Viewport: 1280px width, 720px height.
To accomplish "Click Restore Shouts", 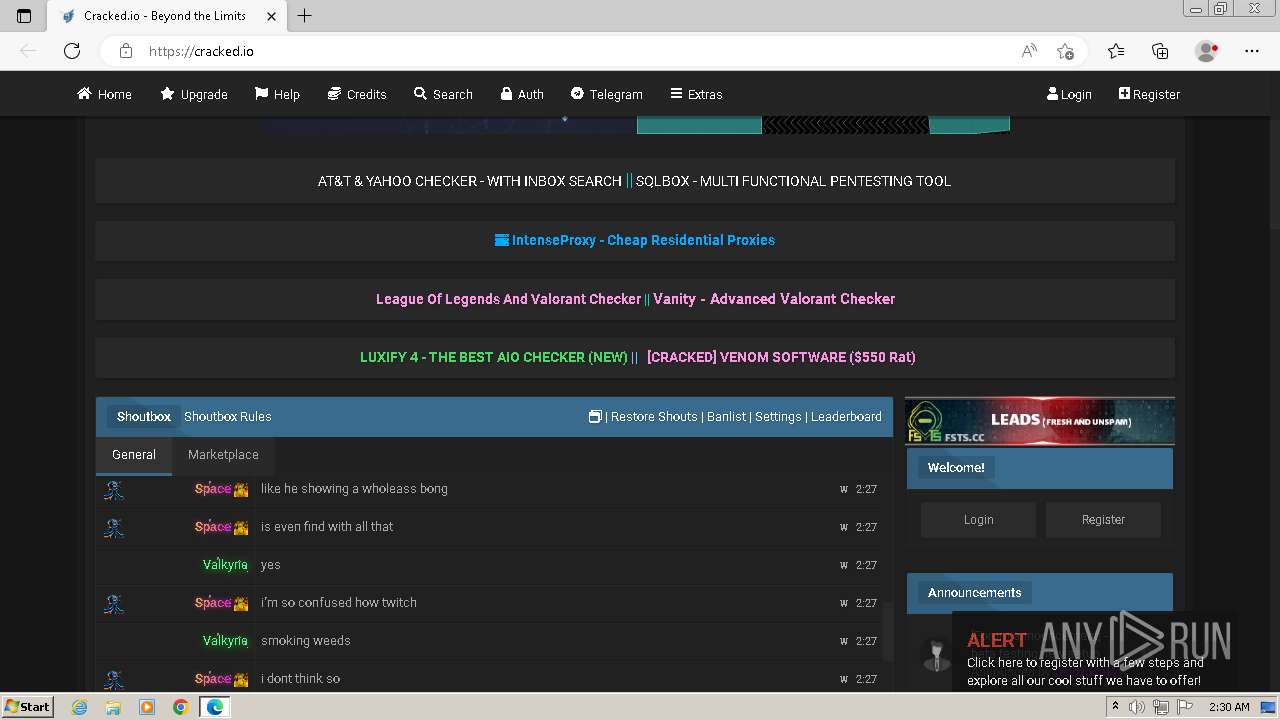I will pyautogui.click(x=654, y=417).
